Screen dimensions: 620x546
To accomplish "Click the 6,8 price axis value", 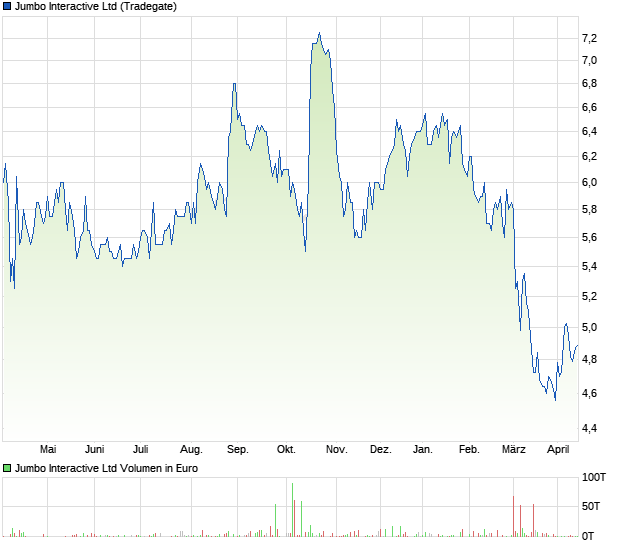I will pyautogui.click(x=589, y=84).
